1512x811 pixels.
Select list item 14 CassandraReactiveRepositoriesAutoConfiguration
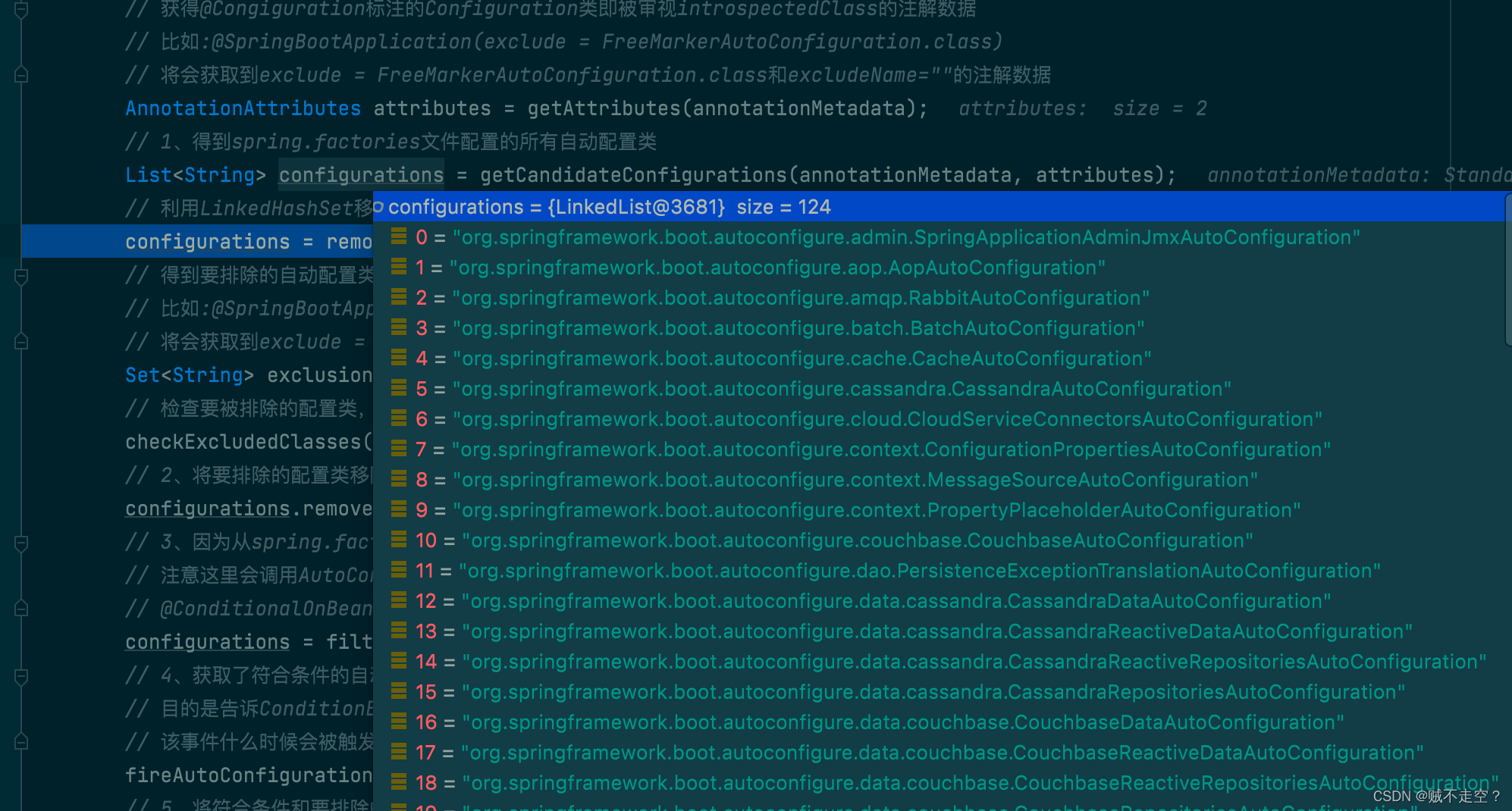tap(939, 662)
